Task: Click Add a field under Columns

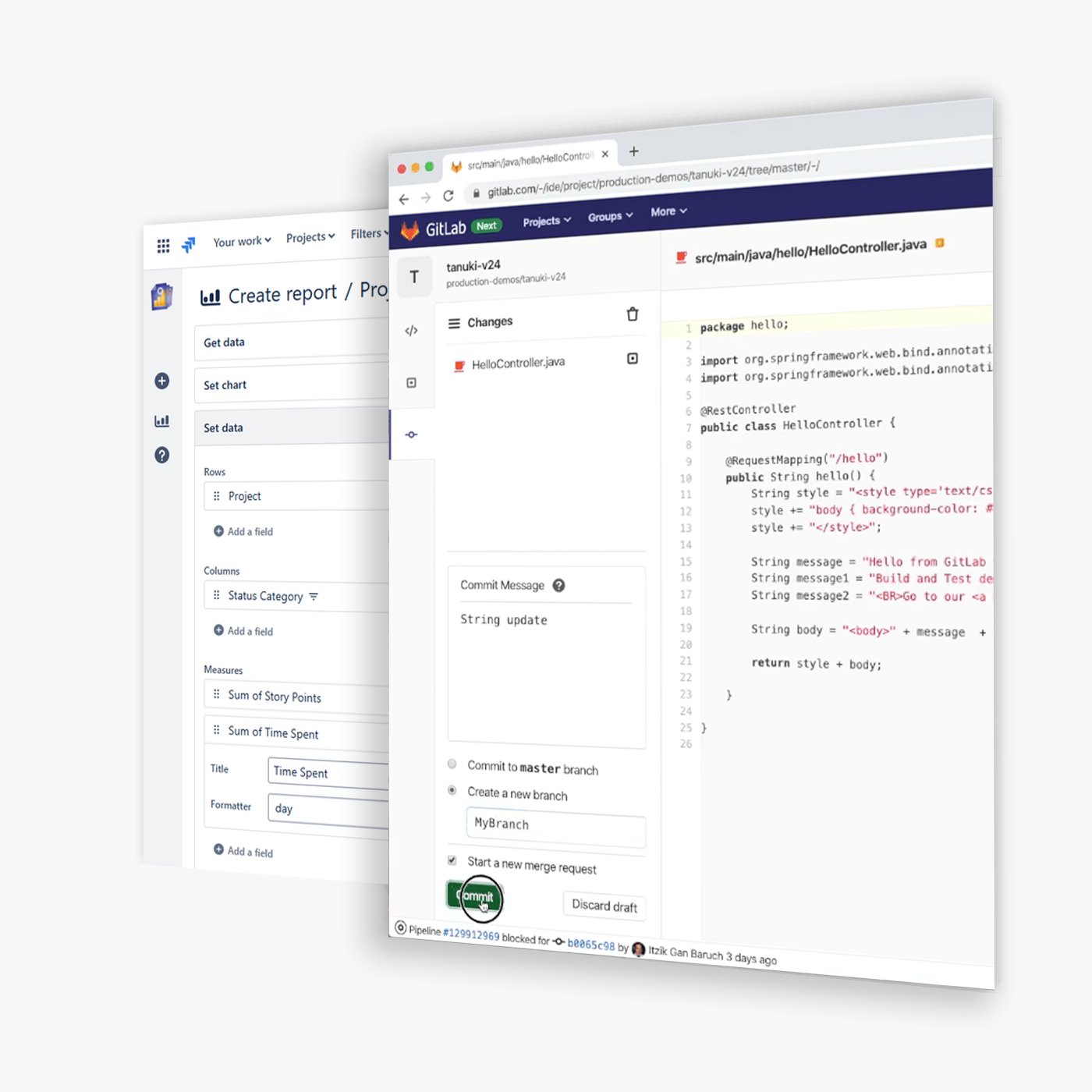Action: click(243, 631)
